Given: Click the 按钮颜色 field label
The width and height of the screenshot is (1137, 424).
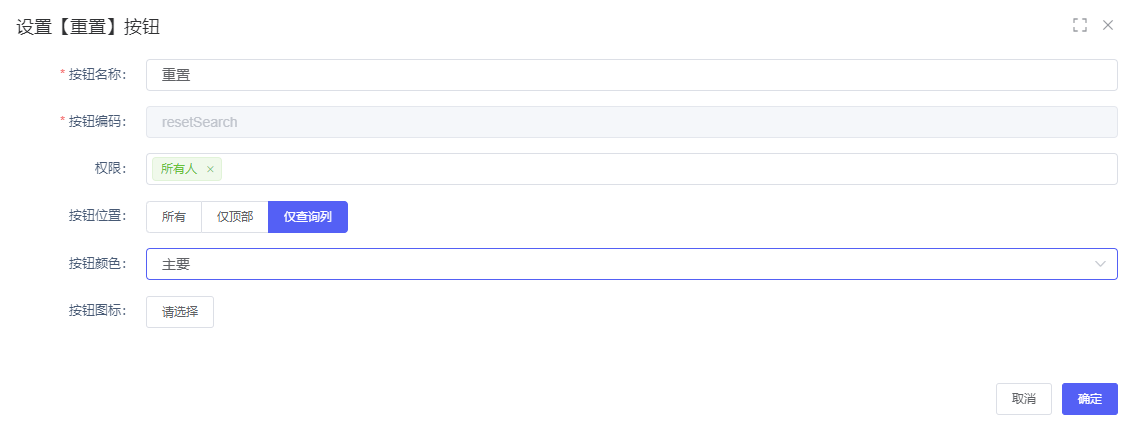Looking at the screenshot, I should click(x=96, y=264).
